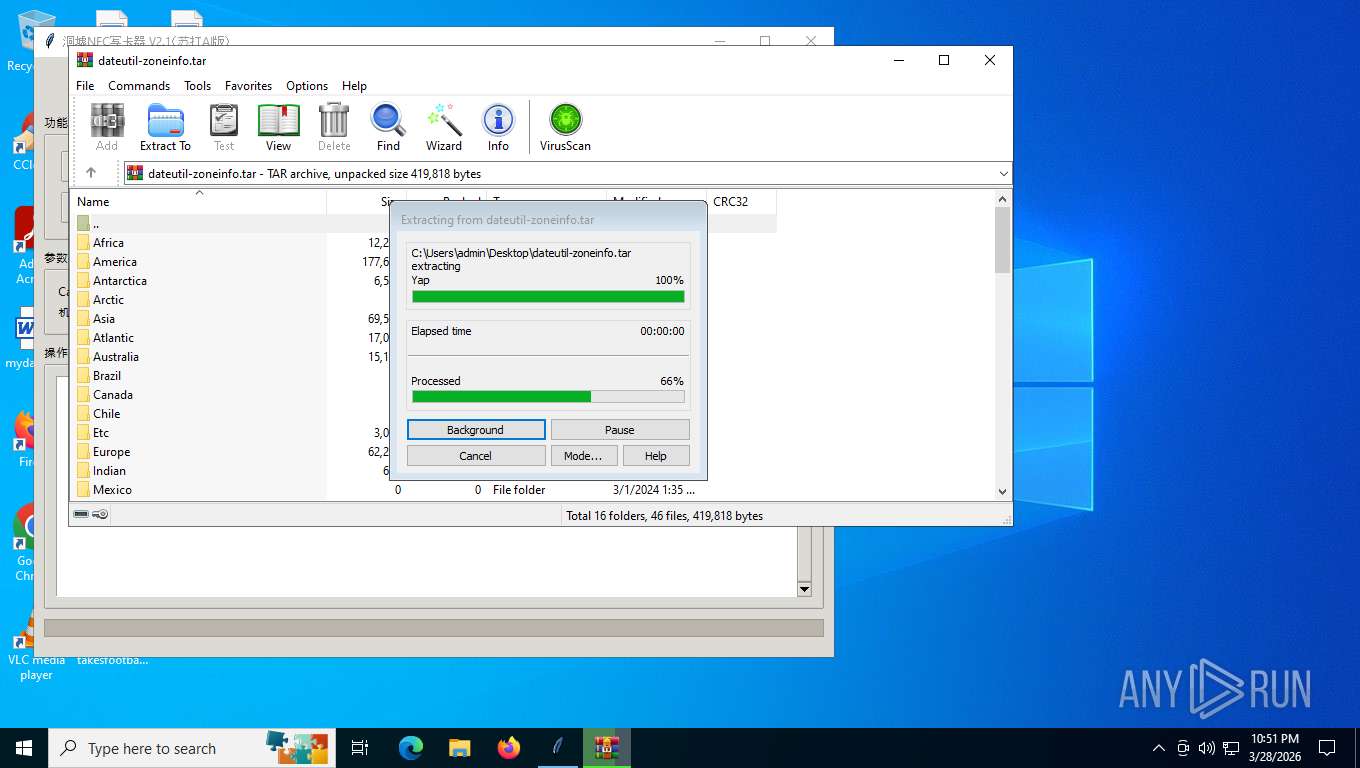Click the taskbar clock showing 10:51 PM
Viewport: 1360px width, 768px height.
(1274, 748)
